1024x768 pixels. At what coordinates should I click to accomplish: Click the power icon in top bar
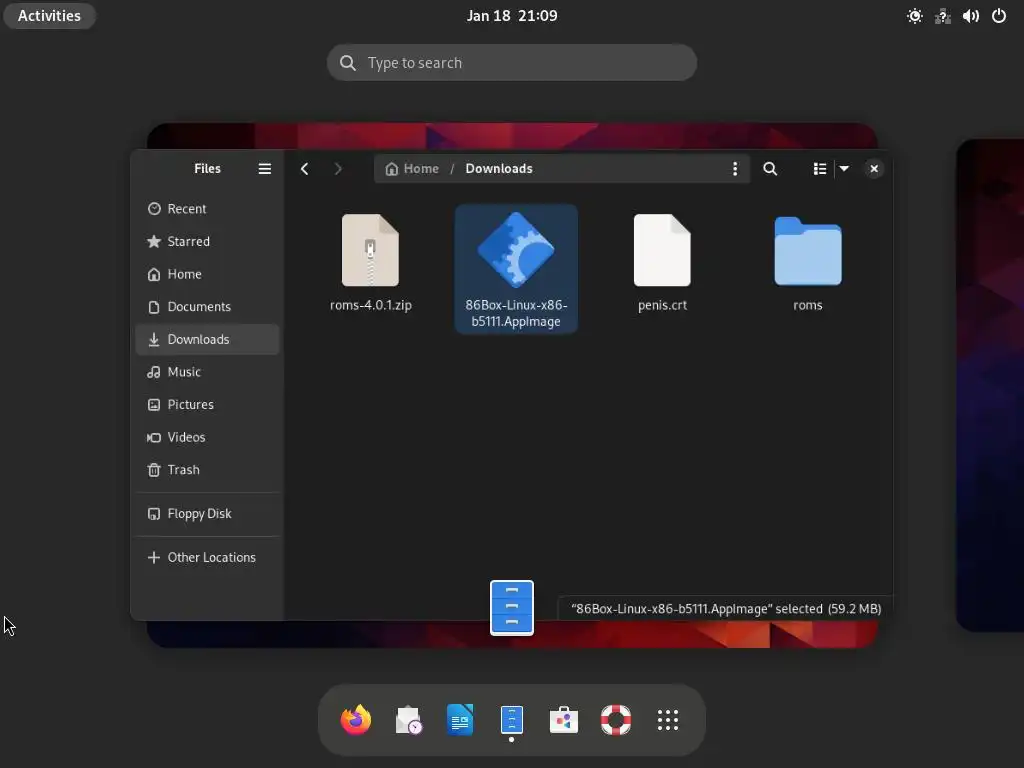(999, 16)
